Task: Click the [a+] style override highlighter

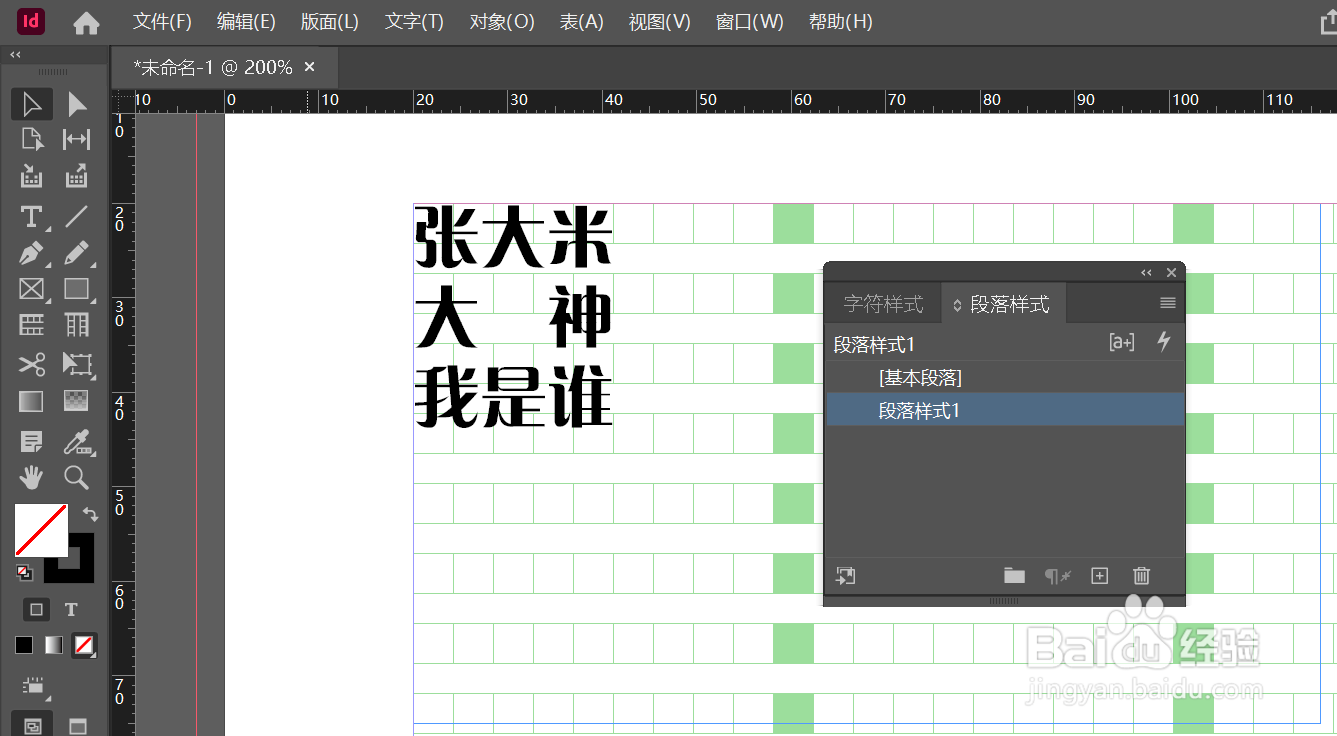Action: point(1122,342)
